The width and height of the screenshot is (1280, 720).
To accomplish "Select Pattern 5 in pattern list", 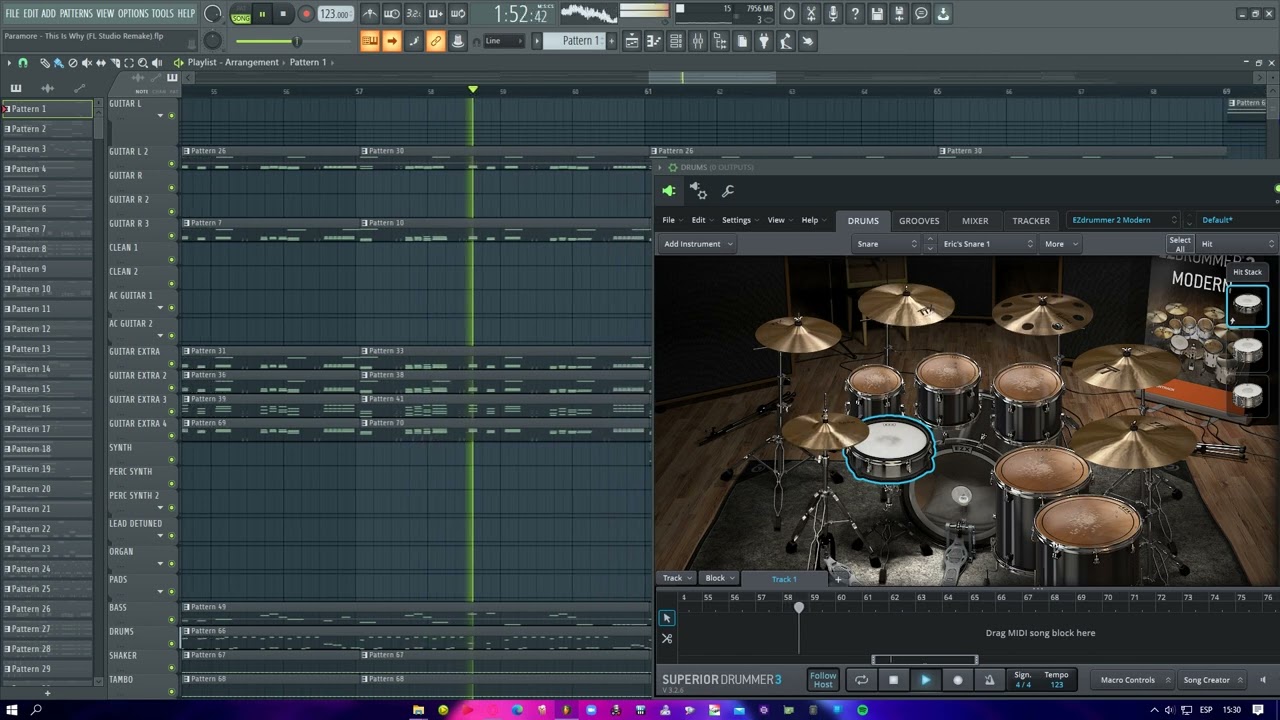I will coord(48,189).
